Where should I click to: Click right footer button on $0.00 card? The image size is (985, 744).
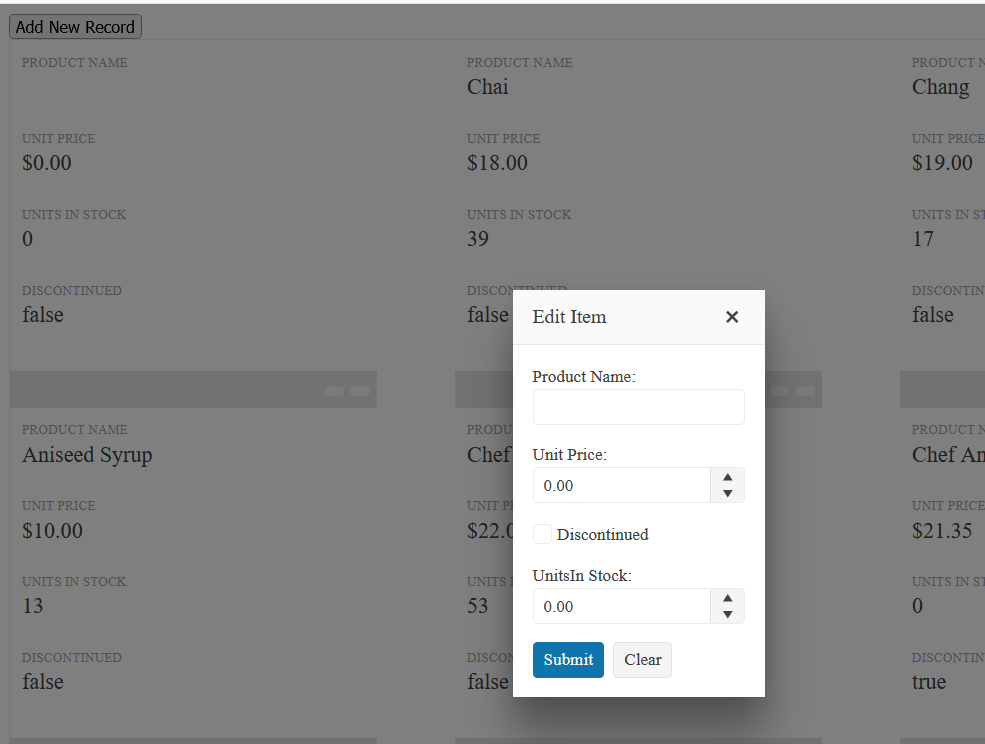point(359,391)
